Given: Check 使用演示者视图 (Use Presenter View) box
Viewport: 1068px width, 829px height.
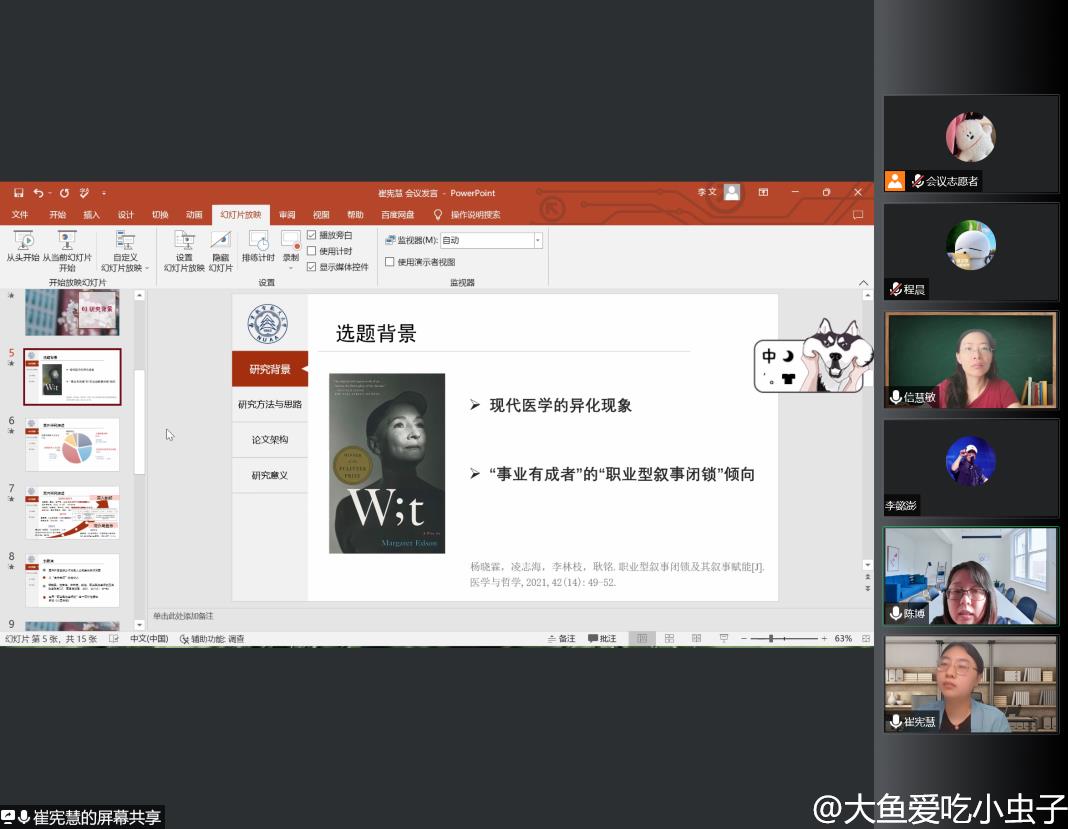Looking at the screenshot, I should [390, 262].
